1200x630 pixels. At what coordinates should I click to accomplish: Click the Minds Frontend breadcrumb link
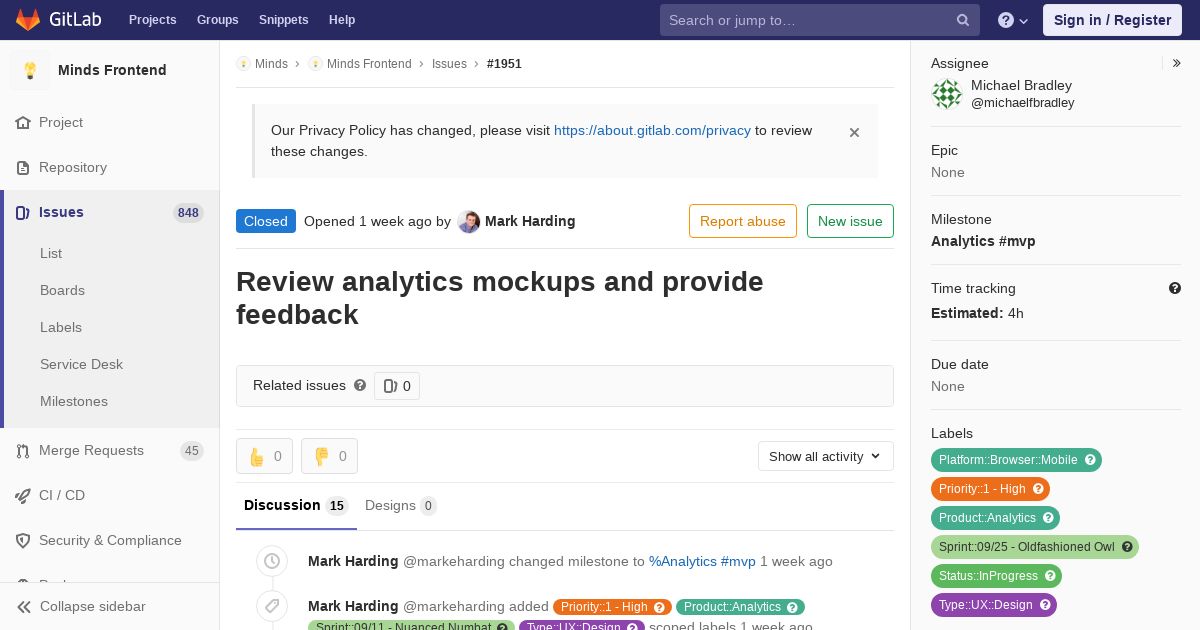pos(369,63)
